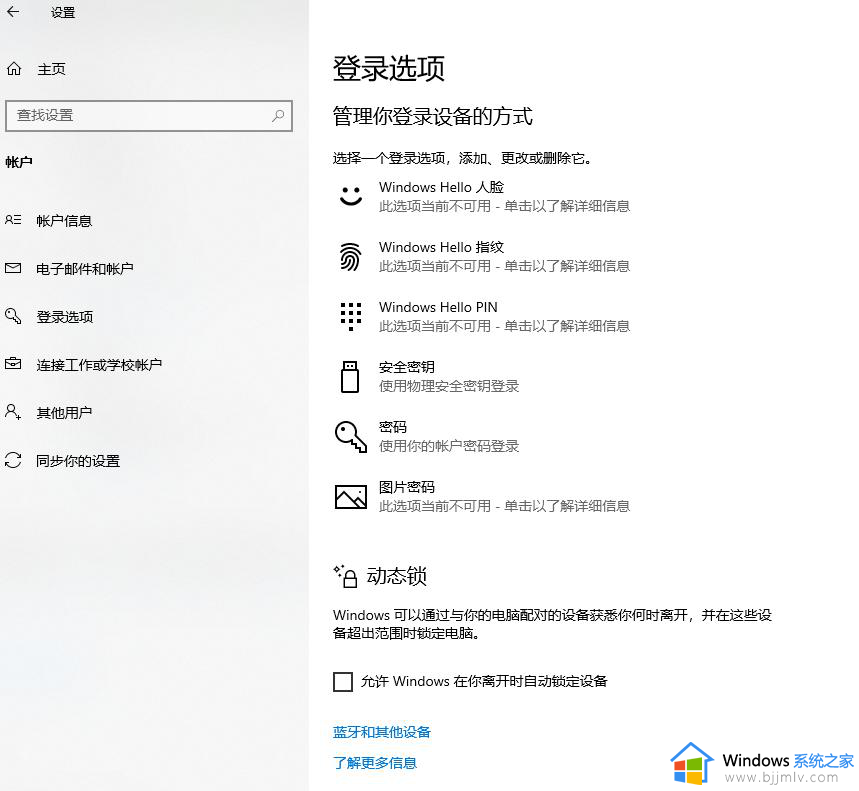Screen dimensions: 859x791
Task: Click the 其他用户 person-plus icon
Action: click(13, 411)
